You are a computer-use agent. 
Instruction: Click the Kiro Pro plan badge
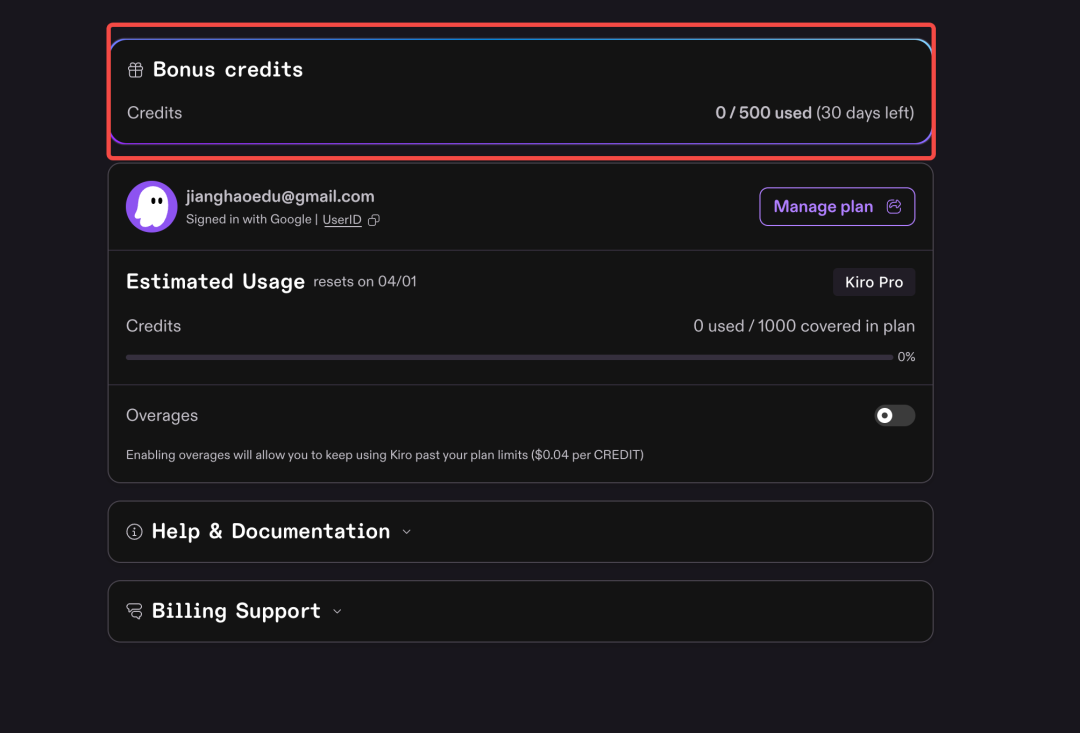(874, 282)
